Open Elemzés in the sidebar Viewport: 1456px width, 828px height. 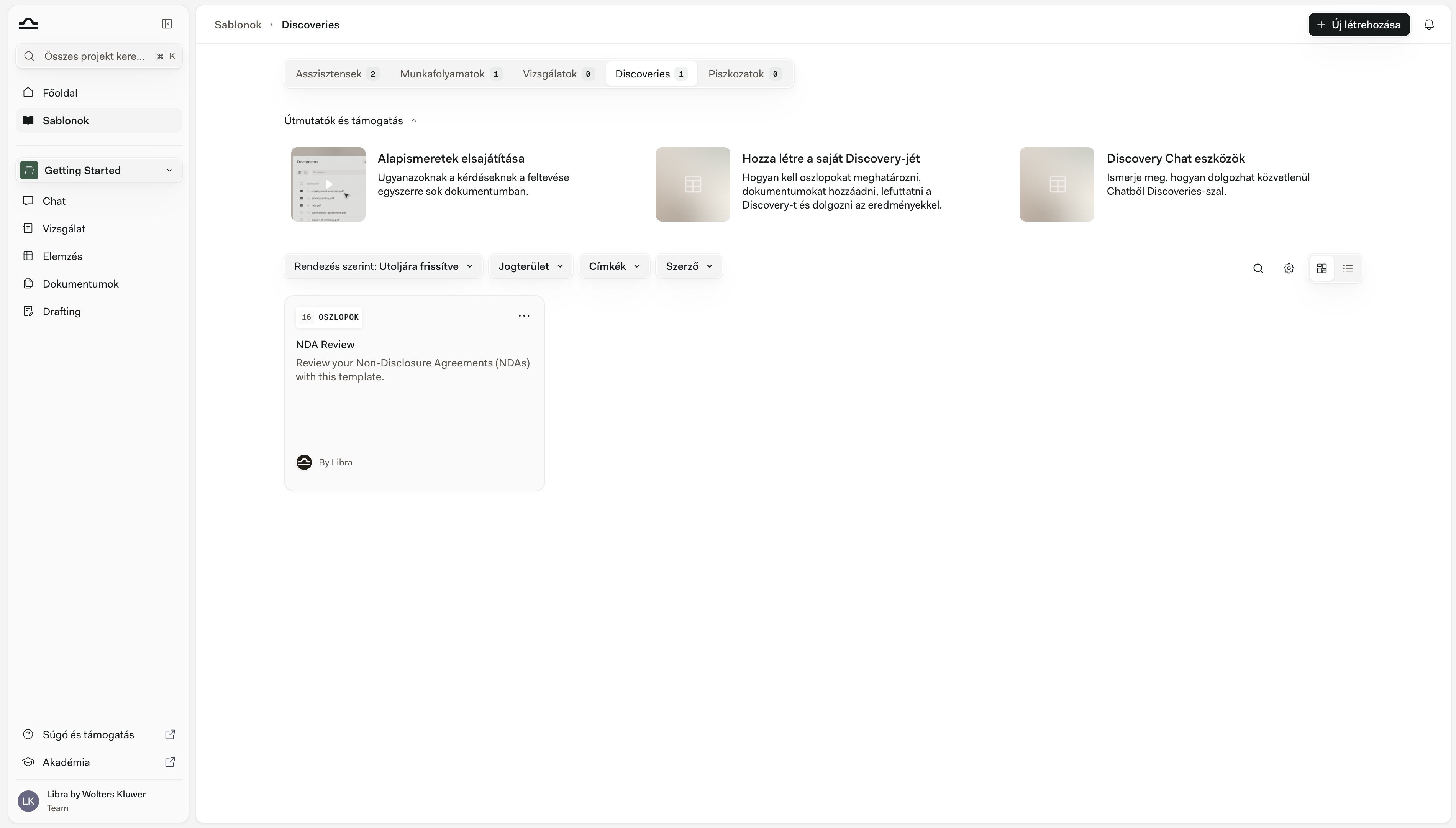click(x=99, y=256)
